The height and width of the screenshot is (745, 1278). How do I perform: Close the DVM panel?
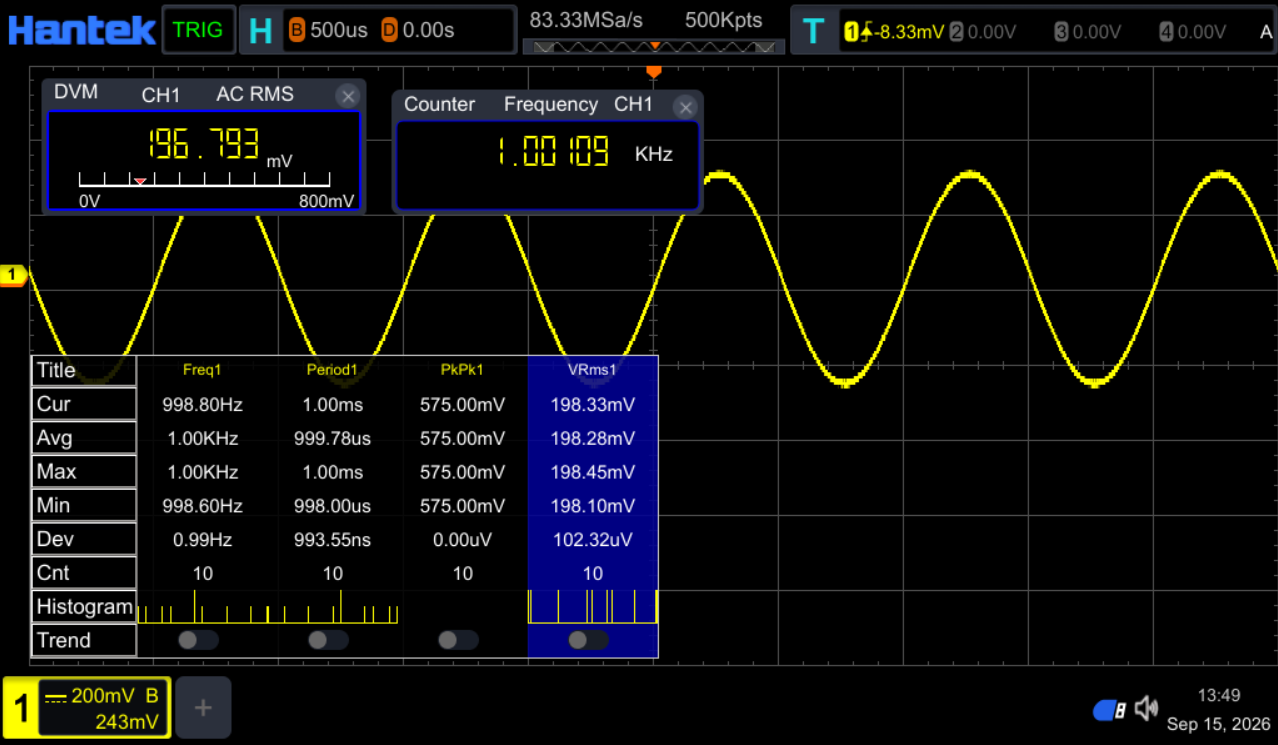pos(347,96)
